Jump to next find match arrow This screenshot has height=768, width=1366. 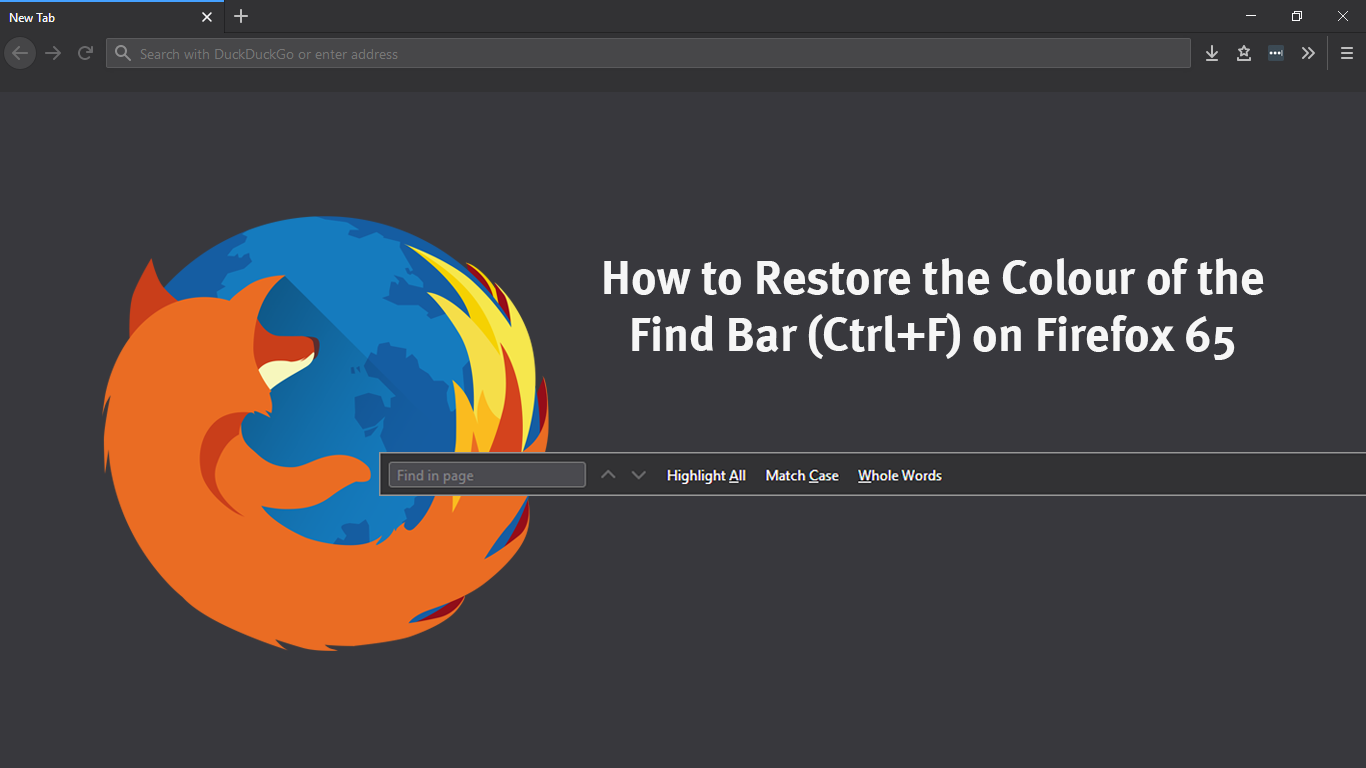point(639,475)
